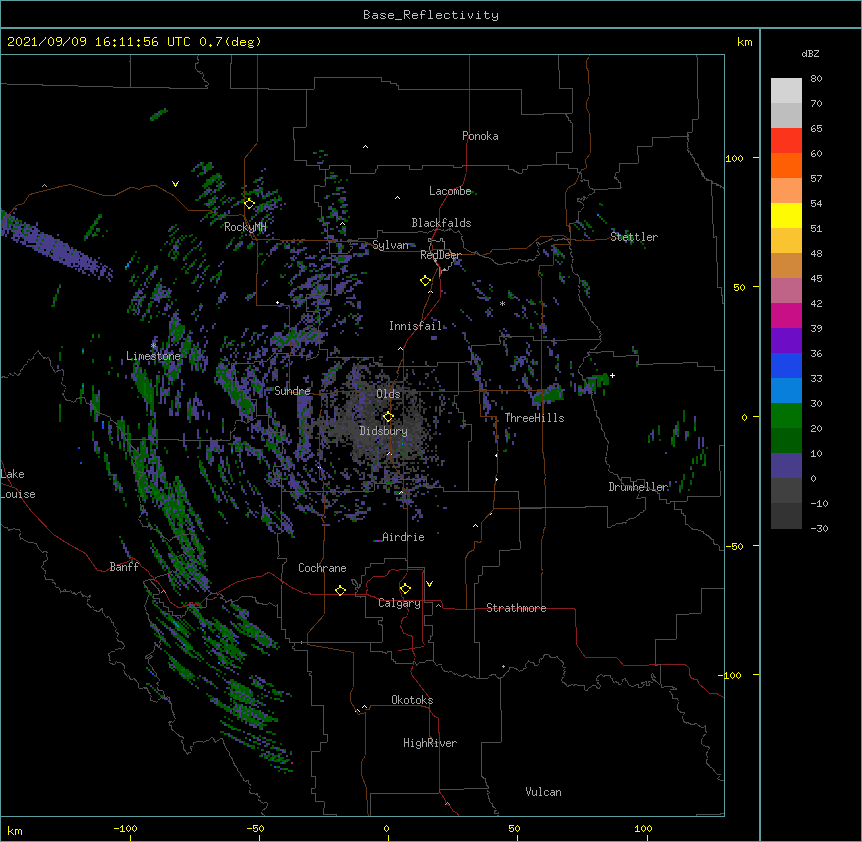Select the bright yellow 54-51 dBZ swatch

click(x=786, y=215)
